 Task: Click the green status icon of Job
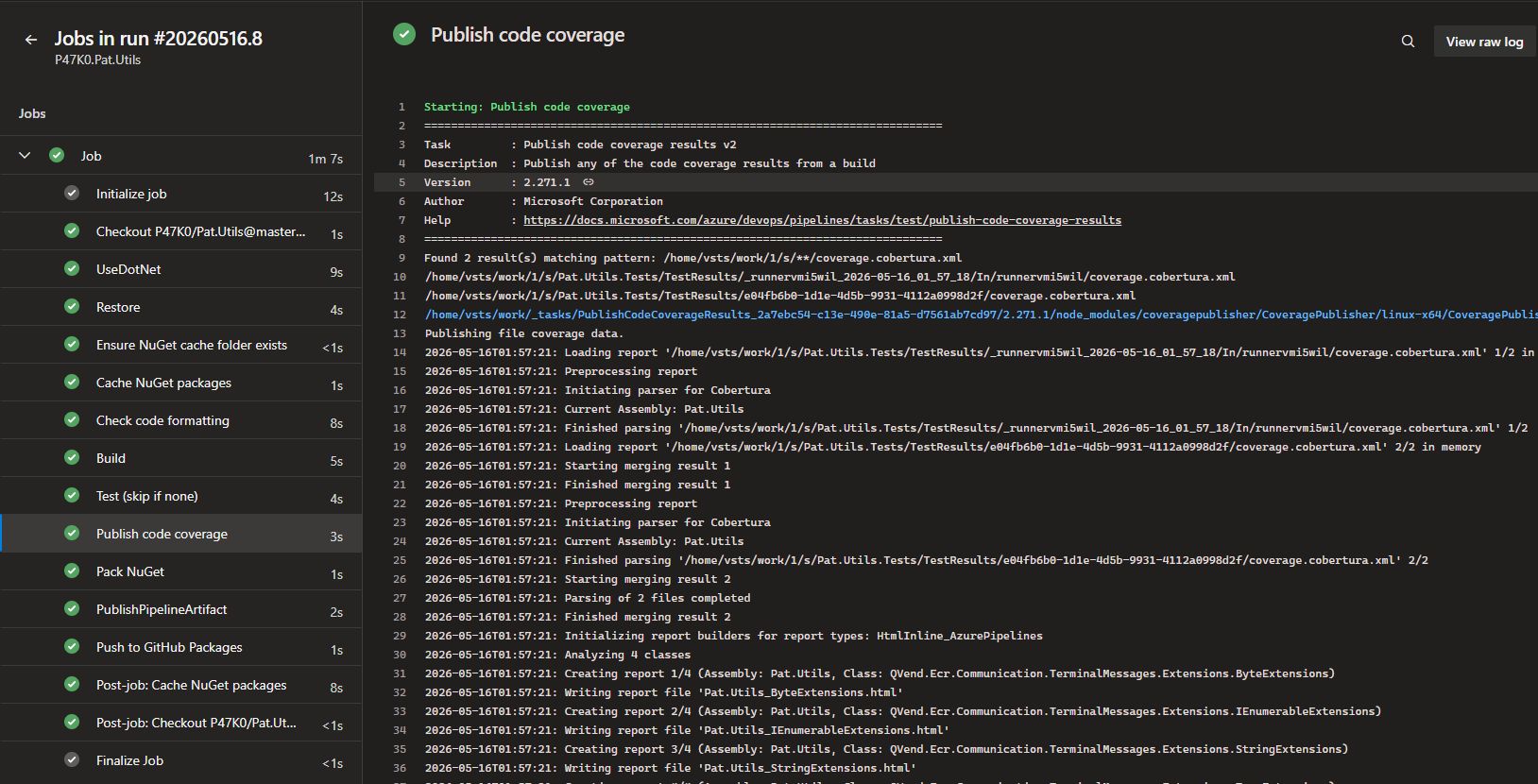[x=57, y=156]
